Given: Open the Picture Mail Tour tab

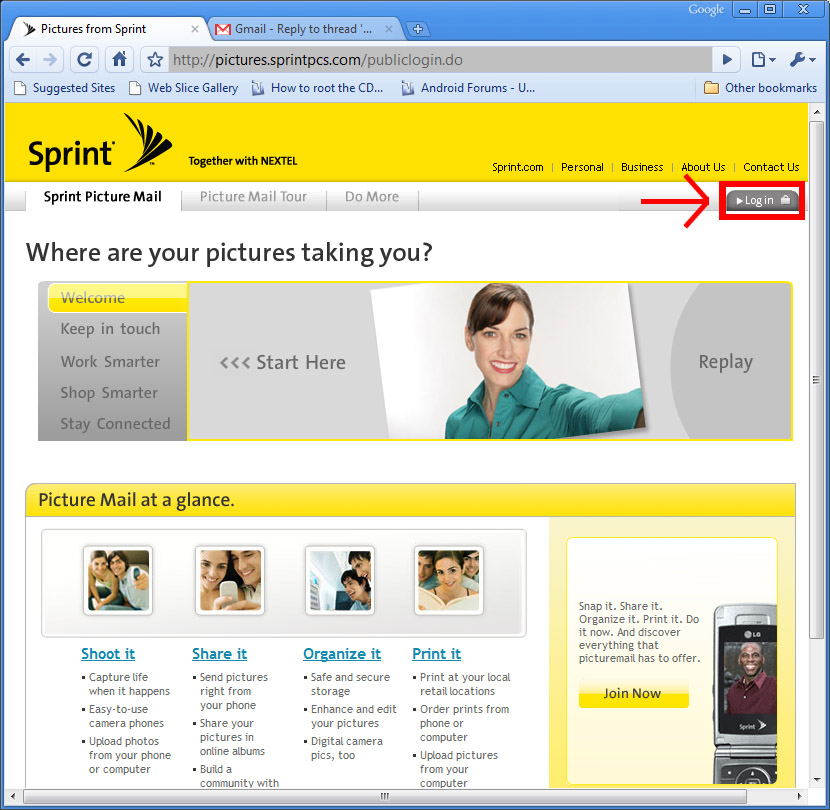Looking at the screenshot, I should click(x=253, y=197).
